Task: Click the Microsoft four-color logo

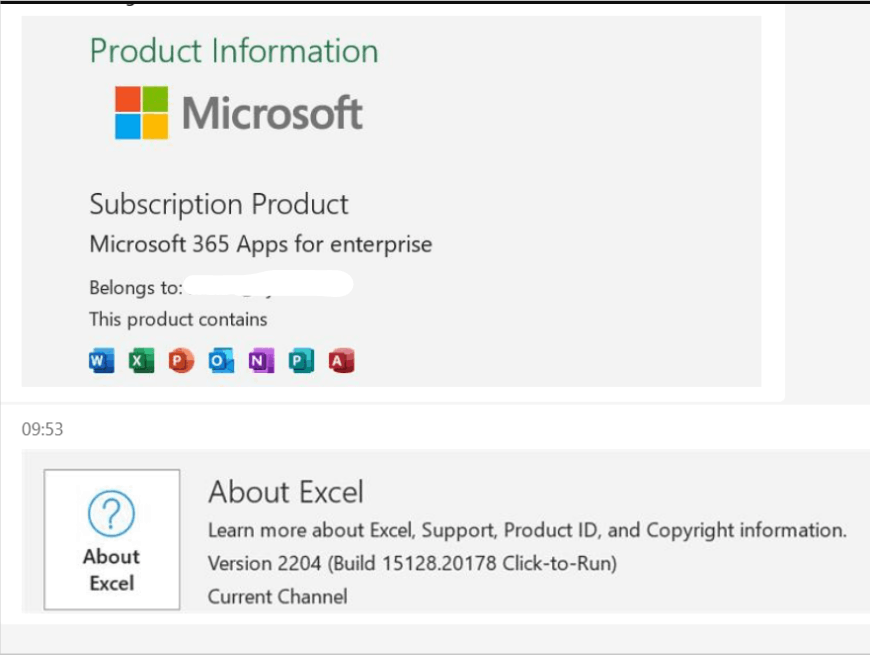Action: pyautogui.click(x=141, y=113)
